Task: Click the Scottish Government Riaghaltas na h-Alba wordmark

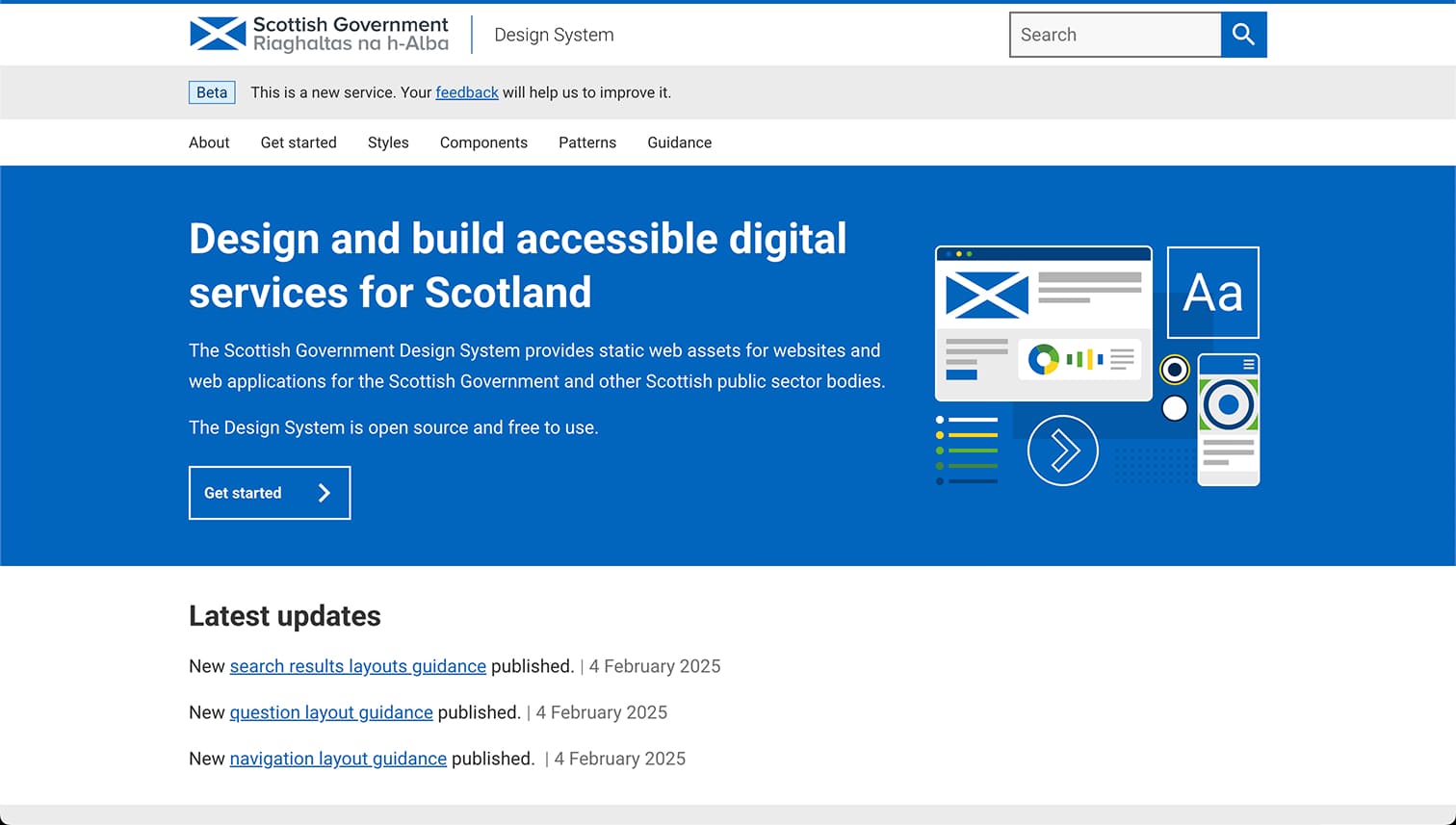Action: 351,34
